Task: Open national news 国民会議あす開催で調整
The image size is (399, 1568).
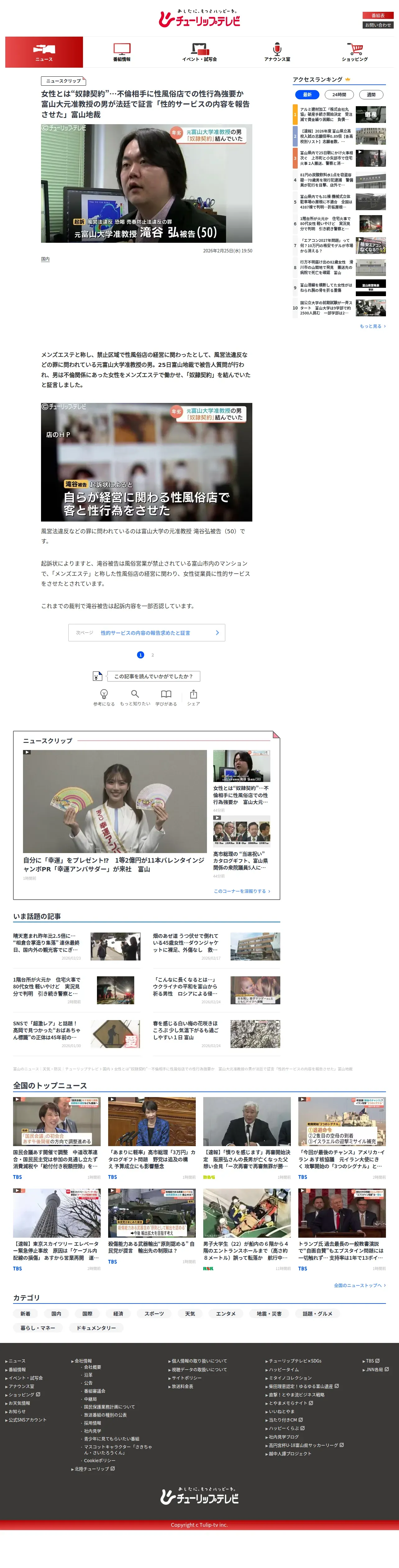Action: point(57,1138)
